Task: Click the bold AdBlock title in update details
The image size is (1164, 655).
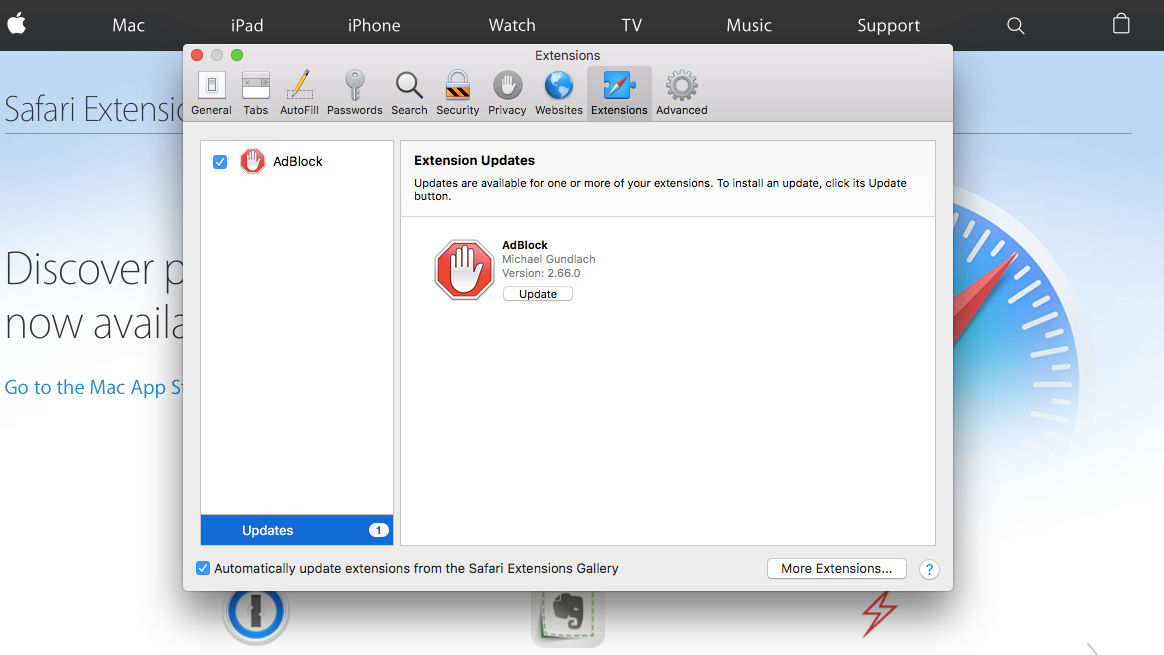Action: coord(525,245)
